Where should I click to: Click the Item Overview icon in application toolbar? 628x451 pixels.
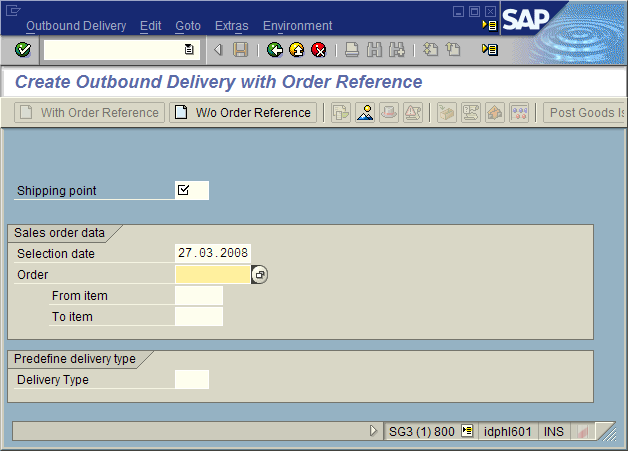[341, 113]
